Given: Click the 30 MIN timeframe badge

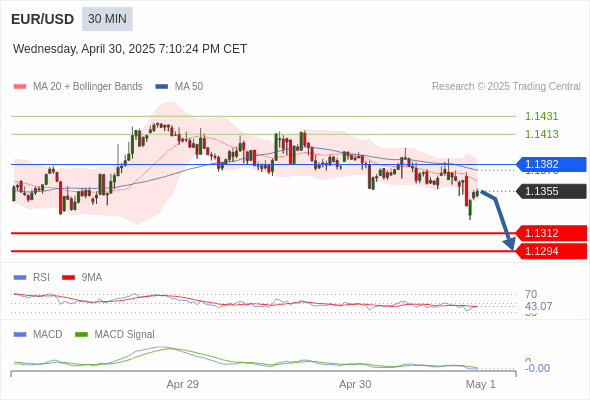Looking at the screenshot, I should 107,19.
